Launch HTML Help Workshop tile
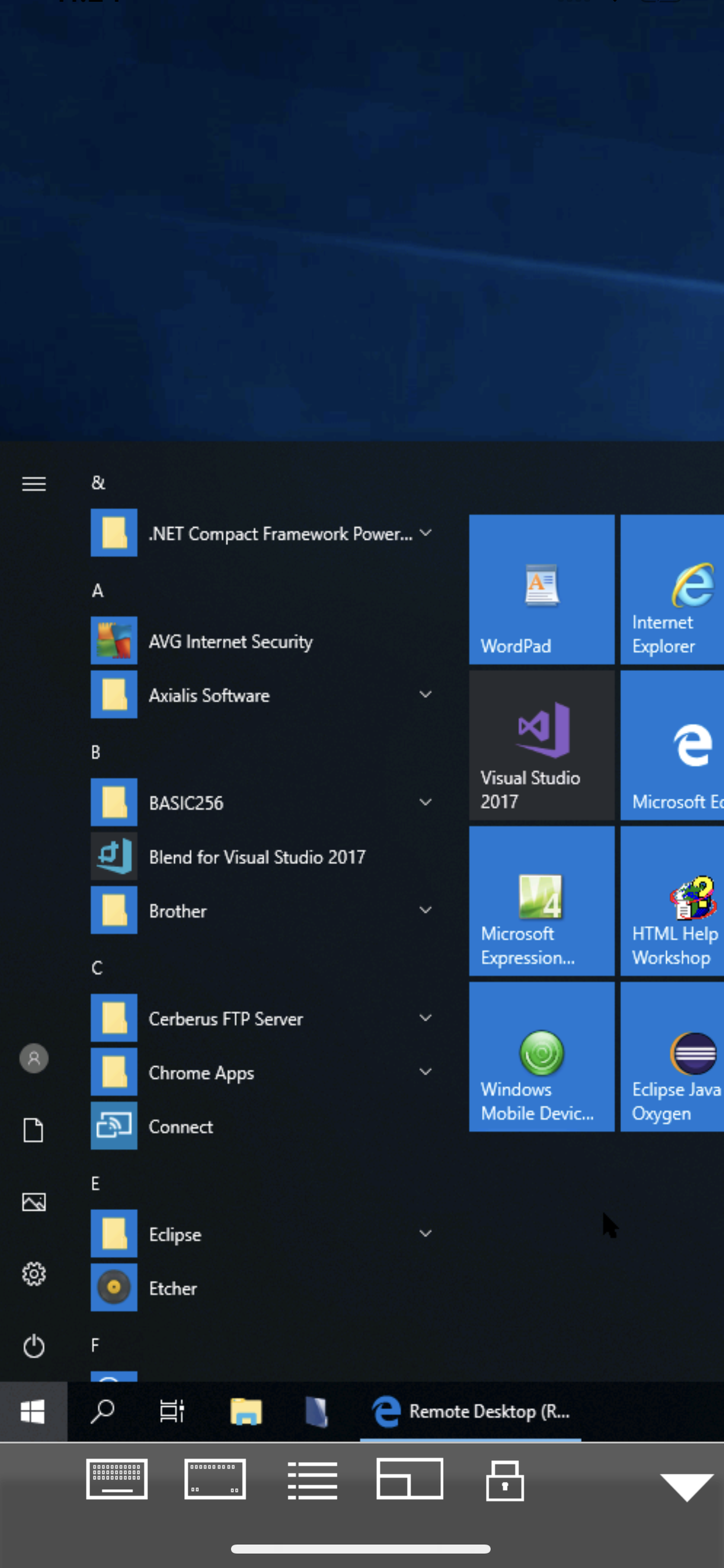Viewport: 724px width, 1568px height. point(672,900)
